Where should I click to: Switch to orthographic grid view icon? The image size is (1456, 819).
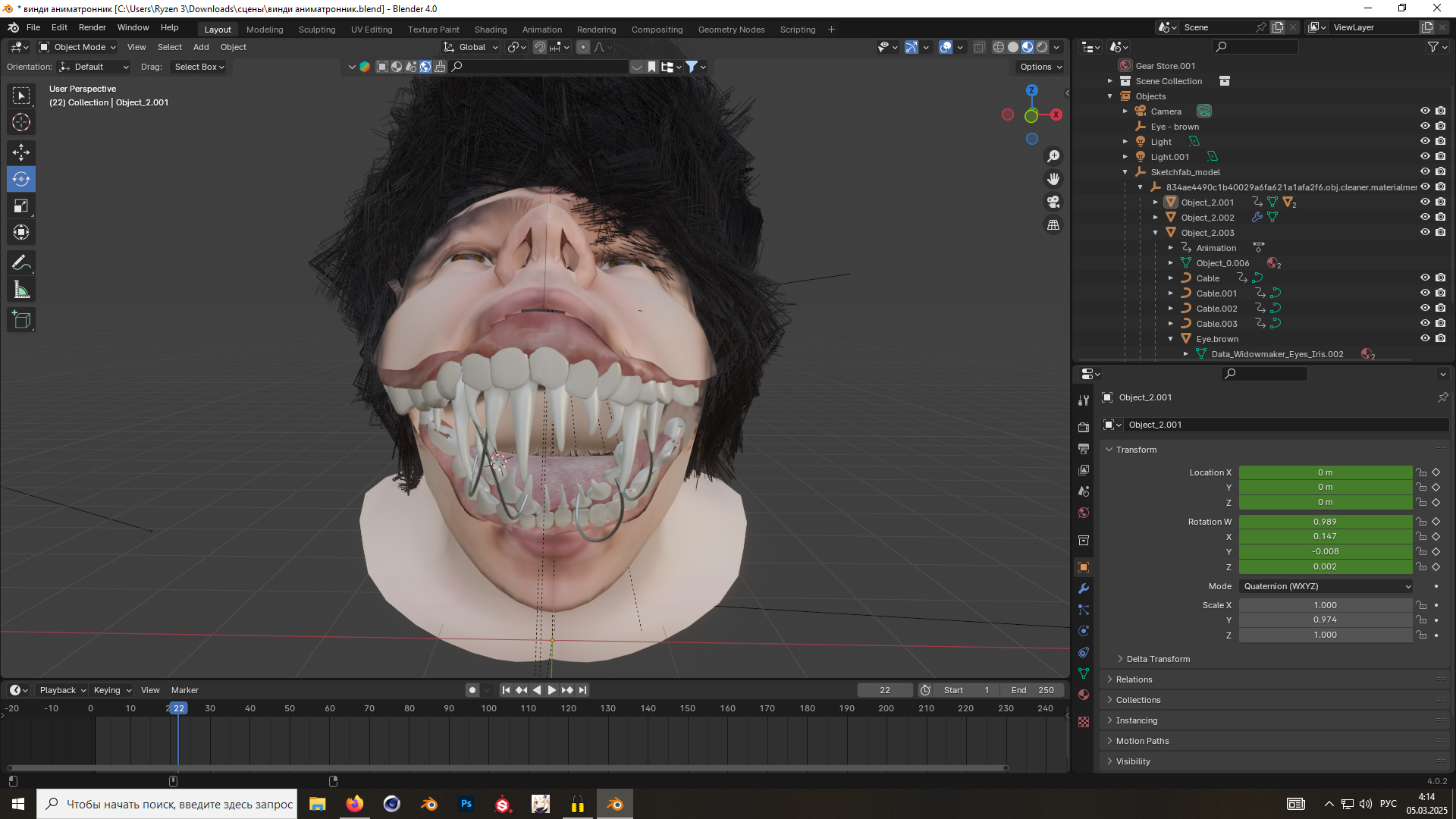pos(1053,225)
